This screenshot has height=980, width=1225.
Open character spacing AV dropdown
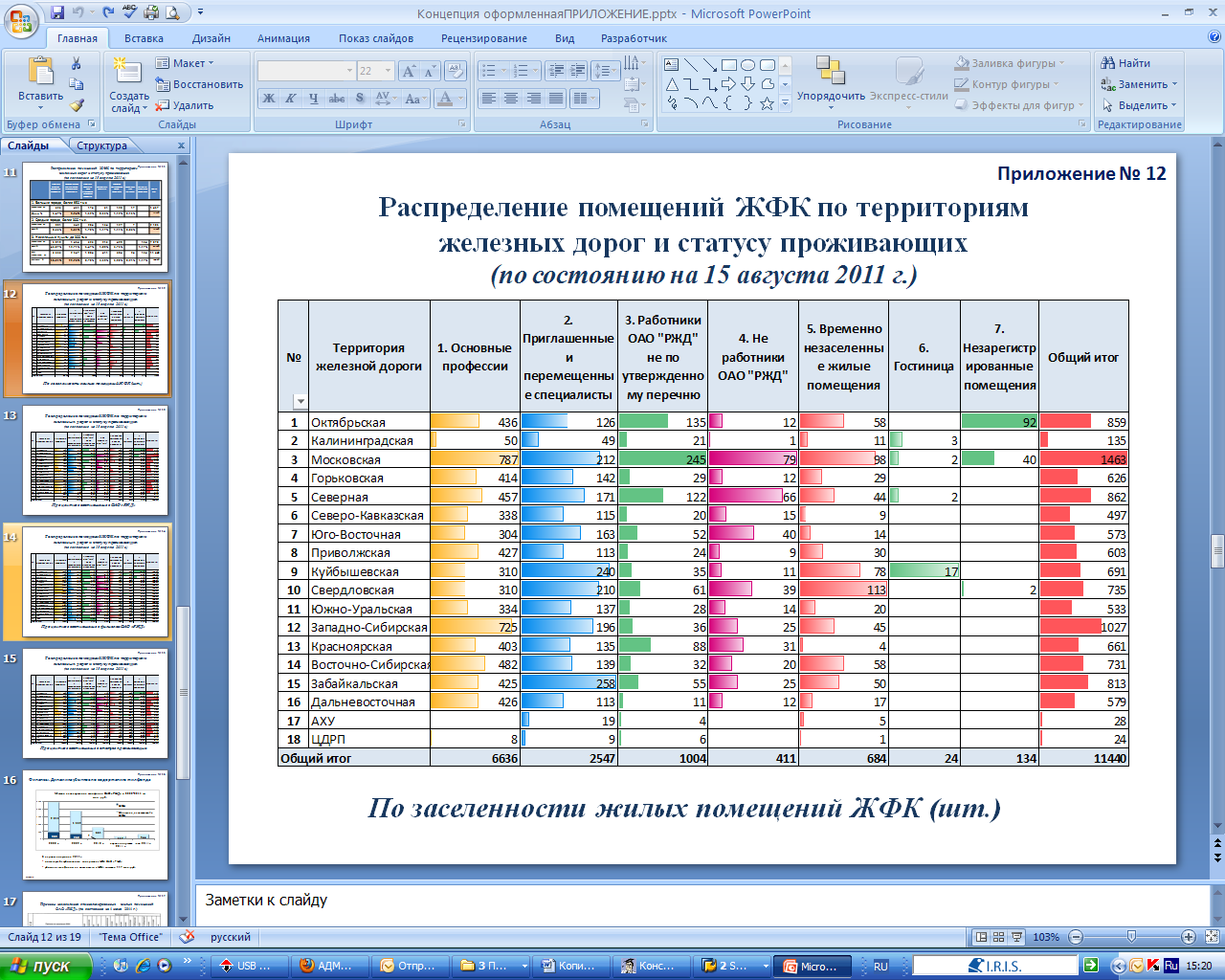coord(386,98)
